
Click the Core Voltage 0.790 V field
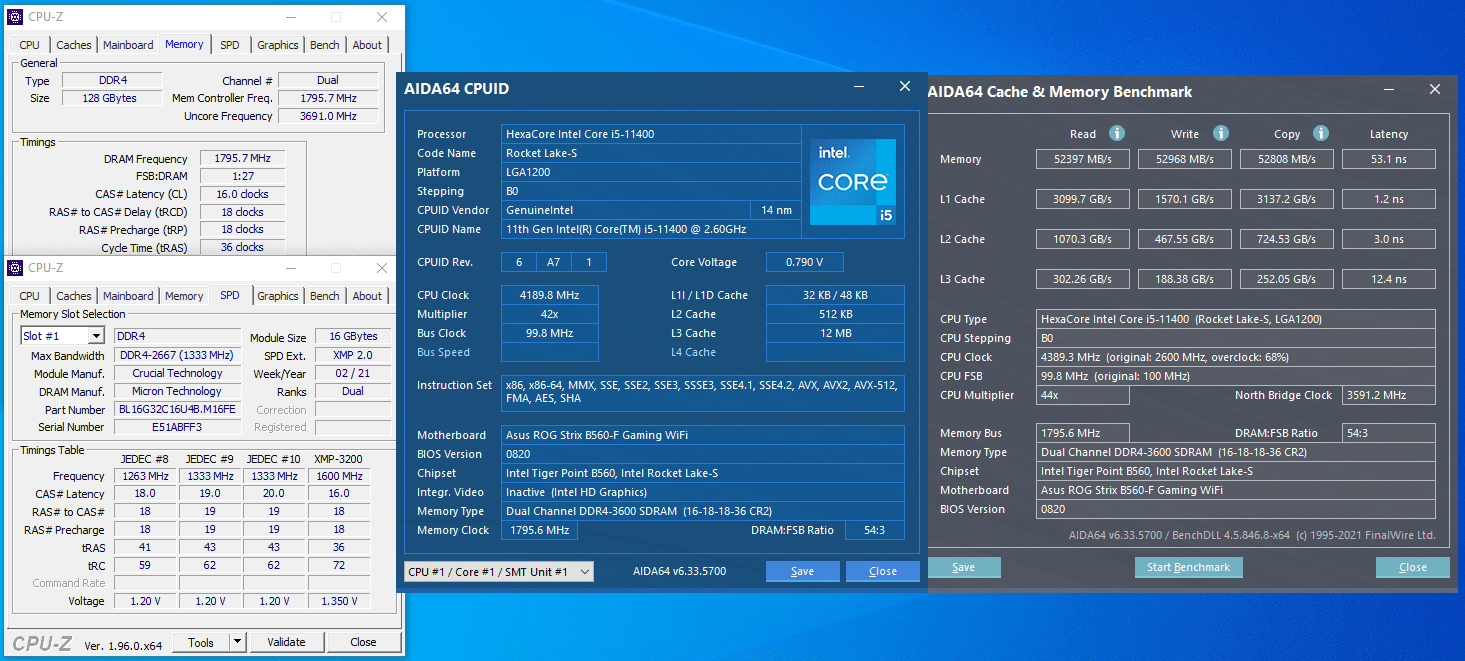point(805,262)
